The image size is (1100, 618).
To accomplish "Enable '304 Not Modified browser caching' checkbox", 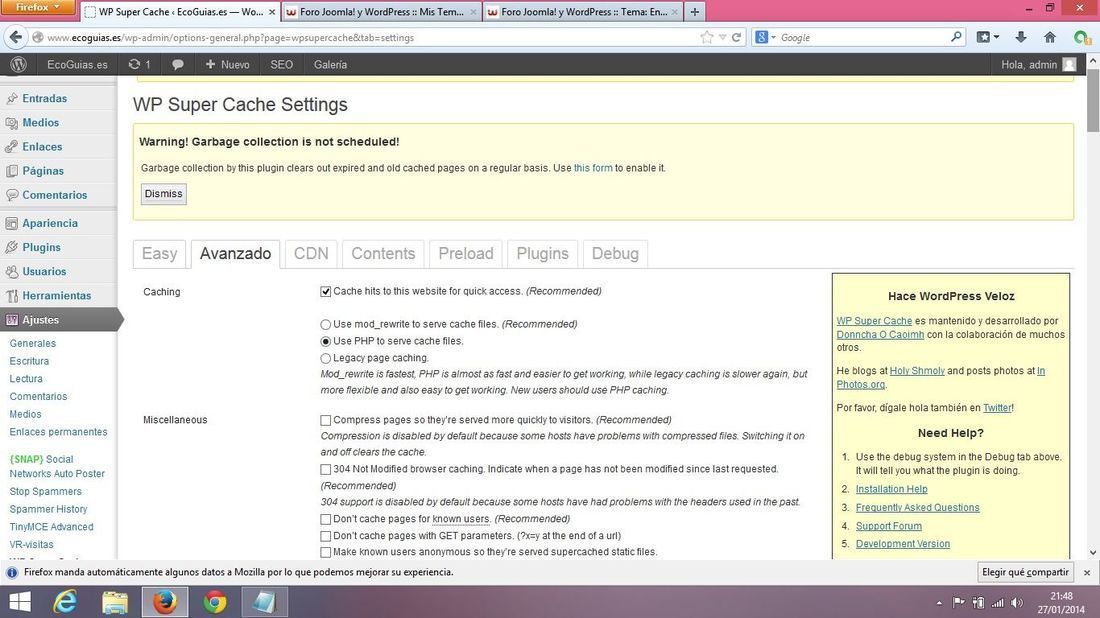I will [x=326, y=469].
